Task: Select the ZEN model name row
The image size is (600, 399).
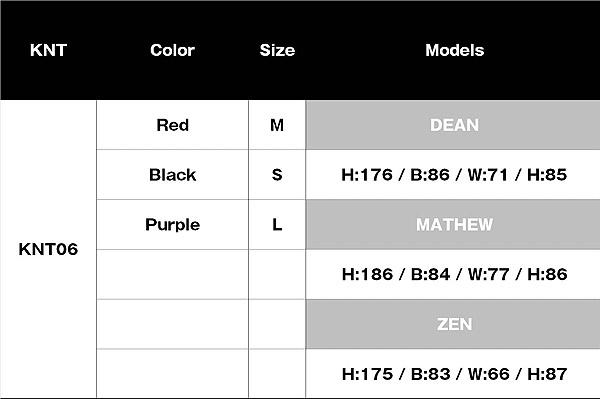Action: click(x=453, y=324)
